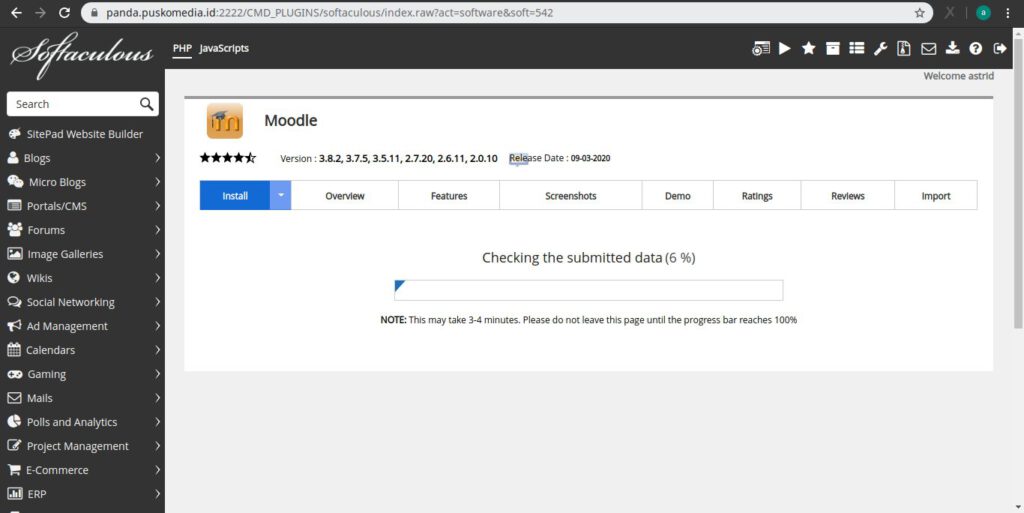Expand the Forums category
The width and height of the screenshot is (1024, 513).
pos(82,230)
